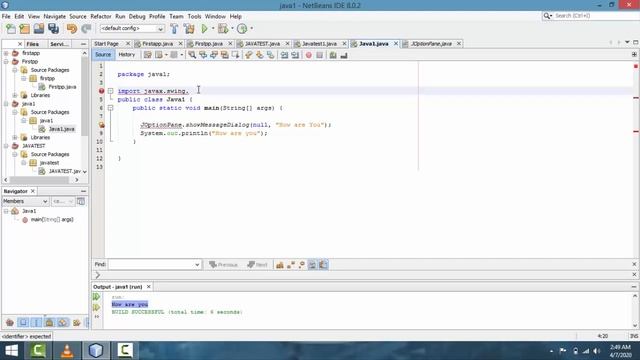Switch to the Services panel tab
The height and width of the screenshot is (360, 640).
[59, 44]
